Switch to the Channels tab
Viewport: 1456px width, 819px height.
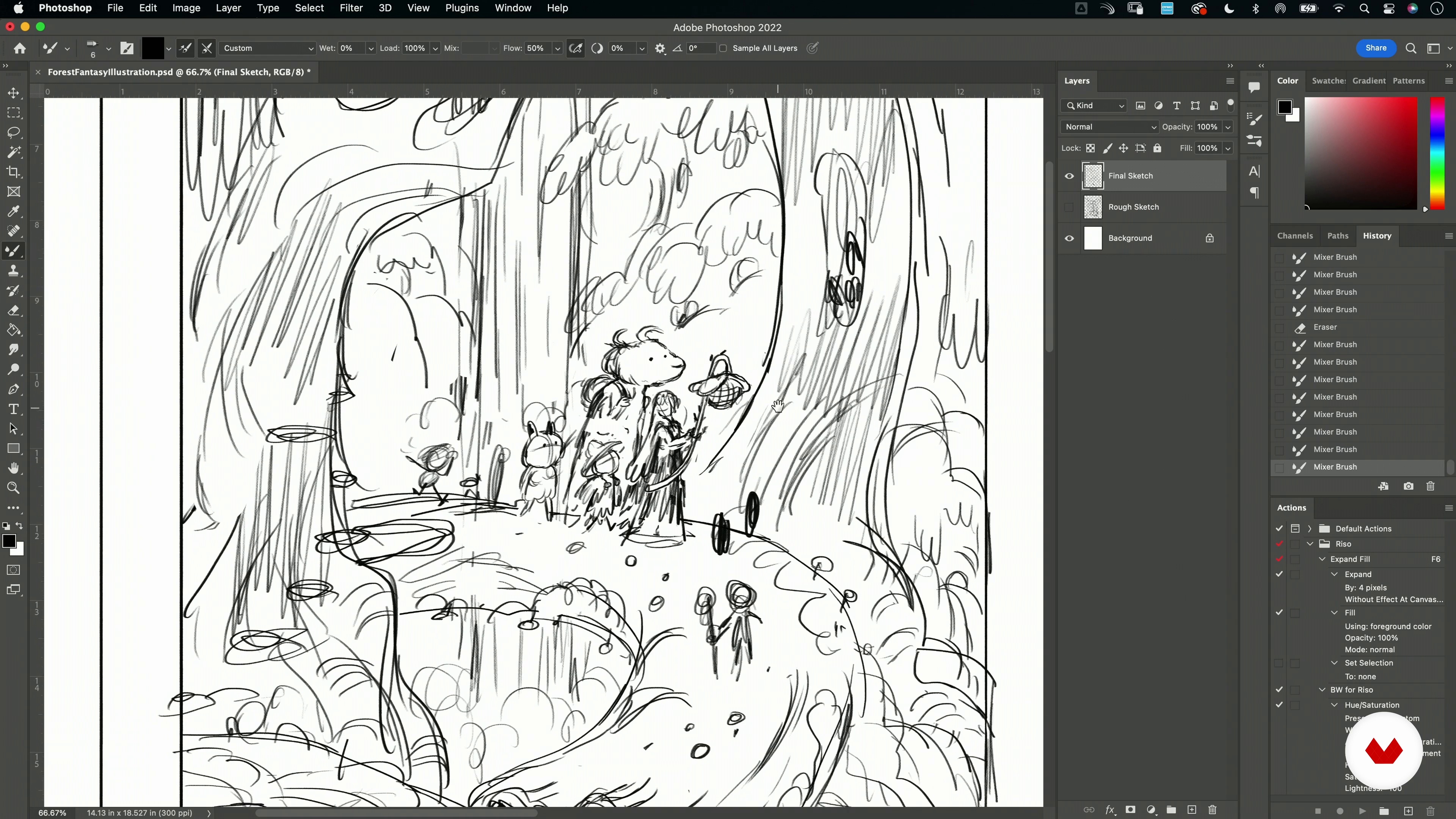(1295, 236)
